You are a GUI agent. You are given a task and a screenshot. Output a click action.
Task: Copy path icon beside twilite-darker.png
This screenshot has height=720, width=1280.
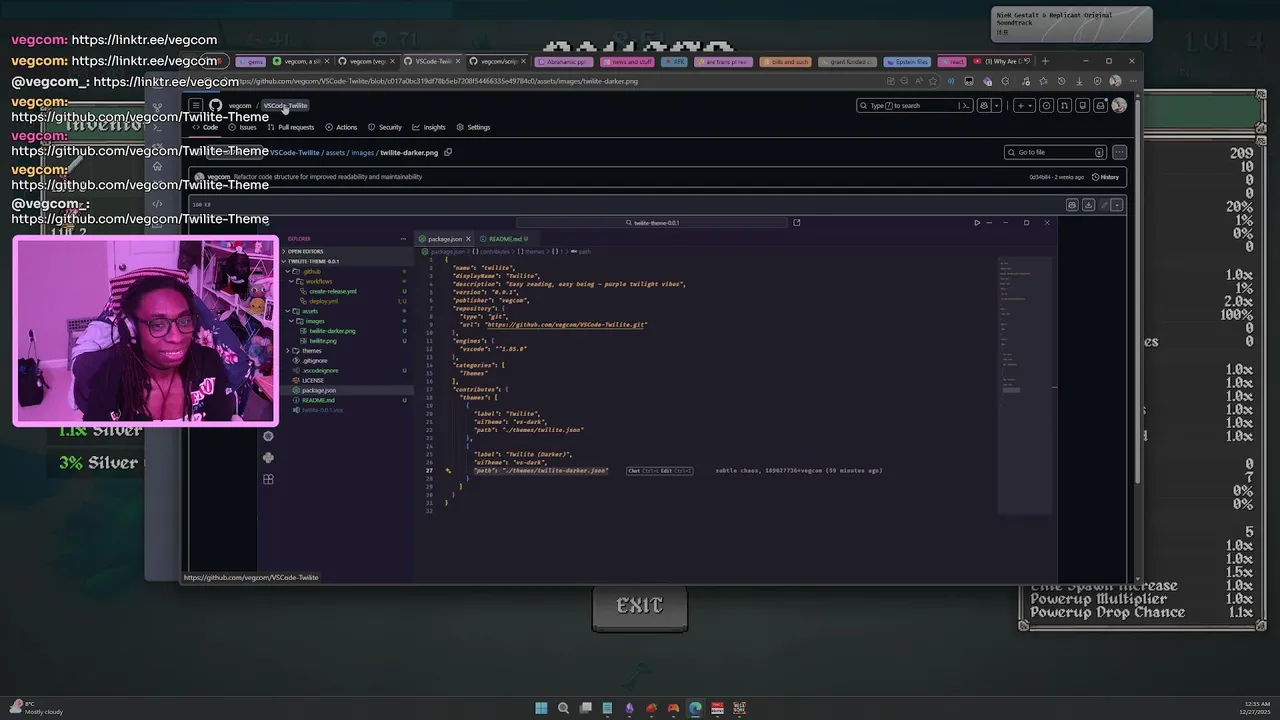(448, 152)
